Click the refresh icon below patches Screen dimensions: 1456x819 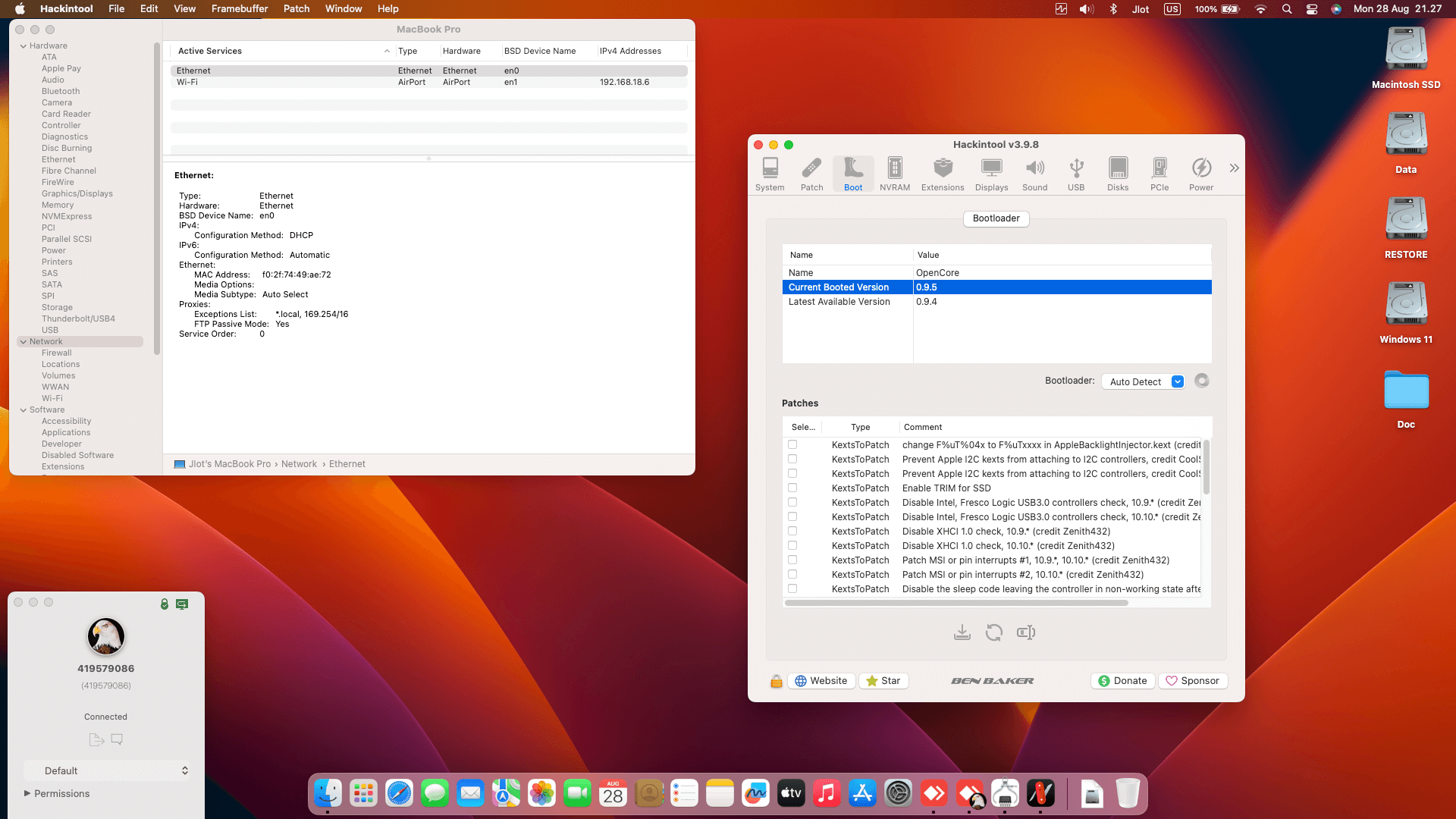(x=993, y=632)
